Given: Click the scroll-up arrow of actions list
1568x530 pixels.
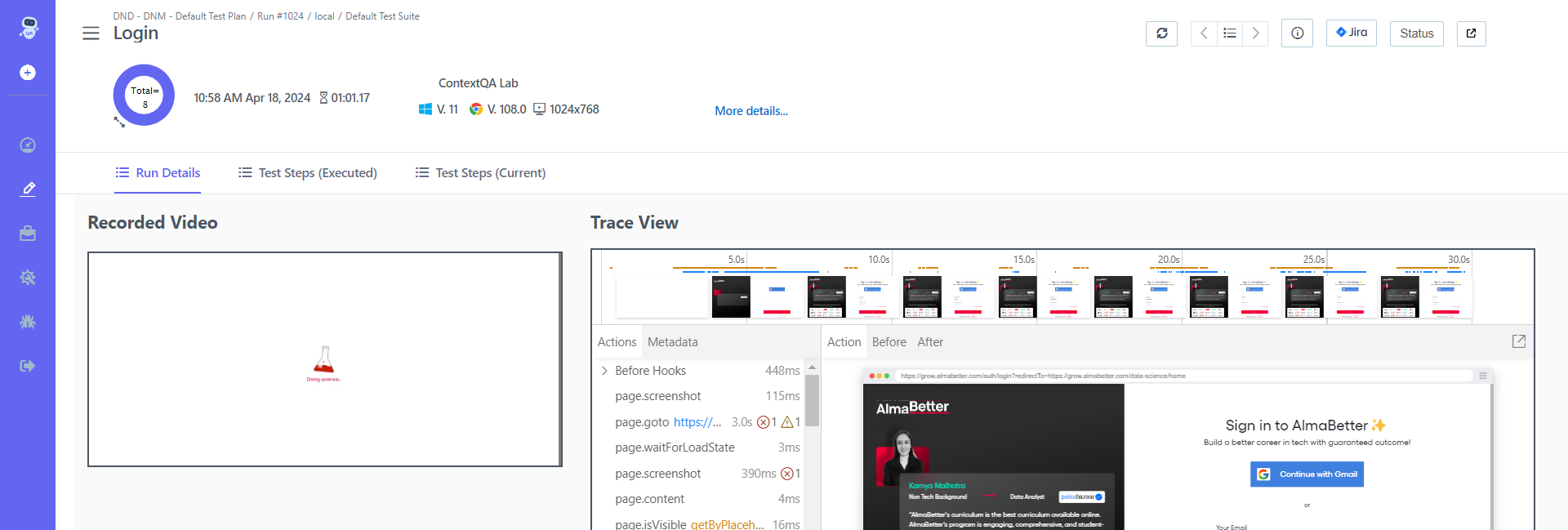Looking at the screenshot, I should click(x=812, y=367).
